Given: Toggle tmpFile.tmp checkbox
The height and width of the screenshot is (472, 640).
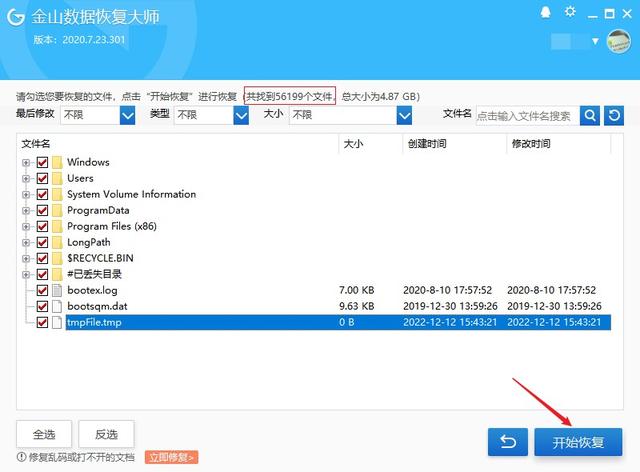Looking at the screenshot, I should (x=42, y=322).
